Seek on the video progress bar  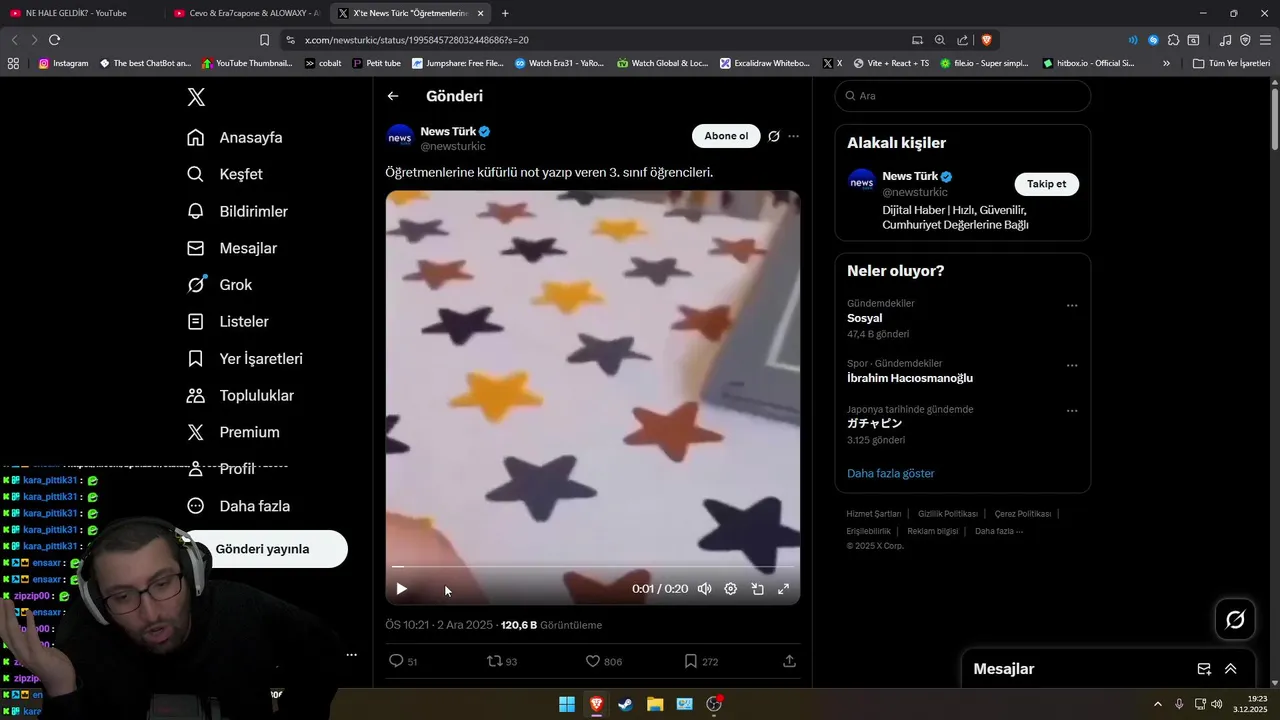pyautogui.click(x=593, y=567)
